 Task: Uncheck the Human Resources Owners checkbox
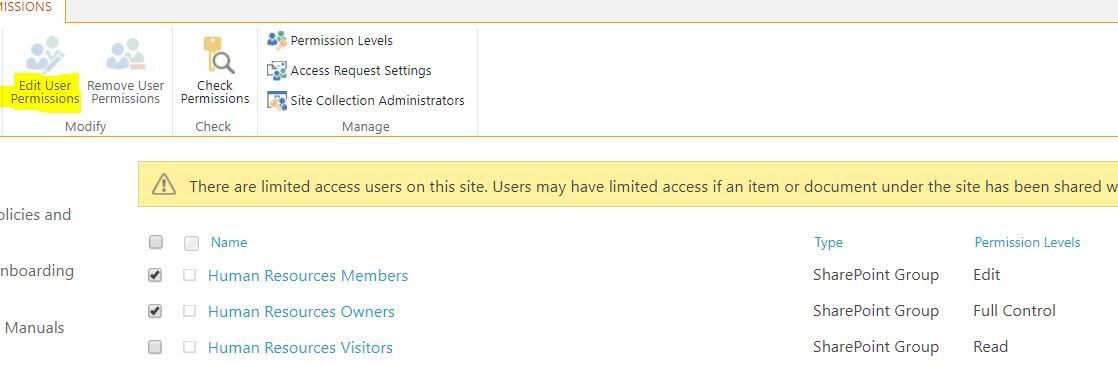(x=155, y=312)
